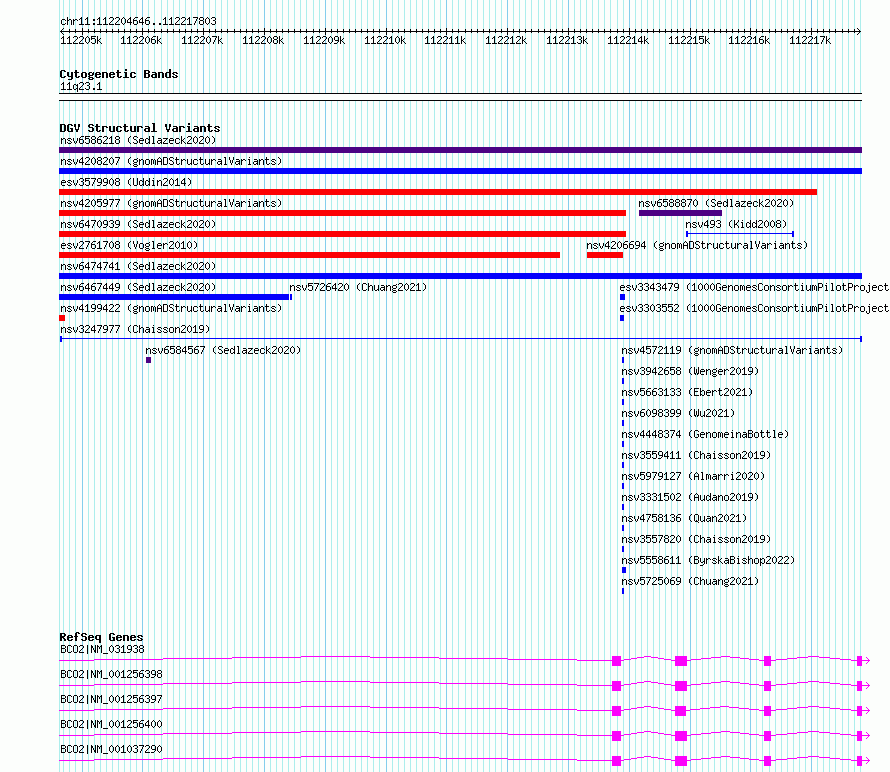Click the 112210k ruler tick label

[385, 40]
